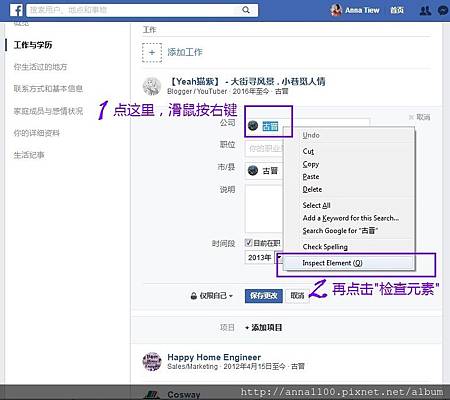Open the 仅限自己 privacy dropdown
Viewport: 450px width, 400px height.
click(211, 296)
